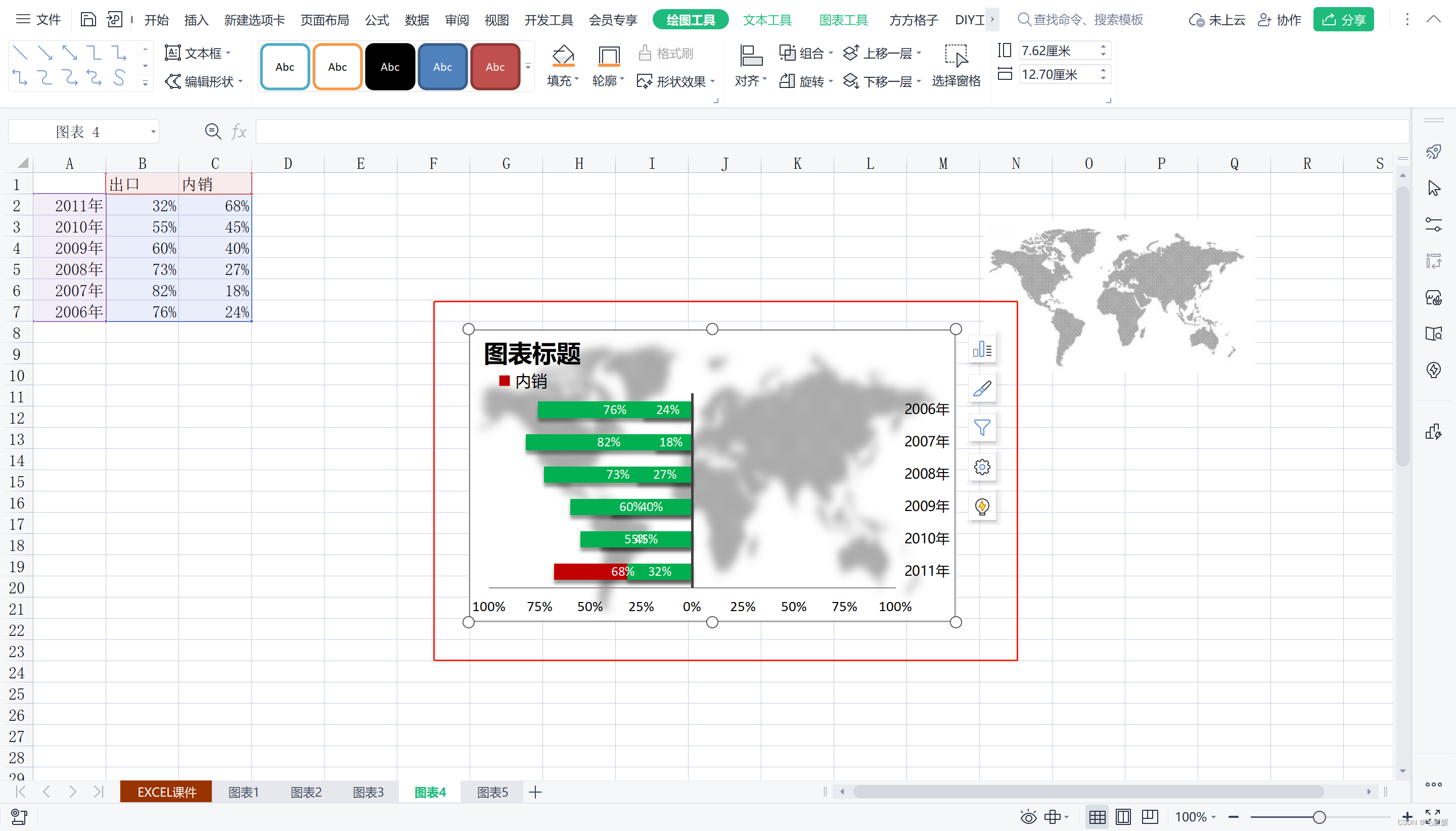Open the File (文件) menu
Image resolution: width=1456 pixels, height=831 pixels.
(38, 19)
